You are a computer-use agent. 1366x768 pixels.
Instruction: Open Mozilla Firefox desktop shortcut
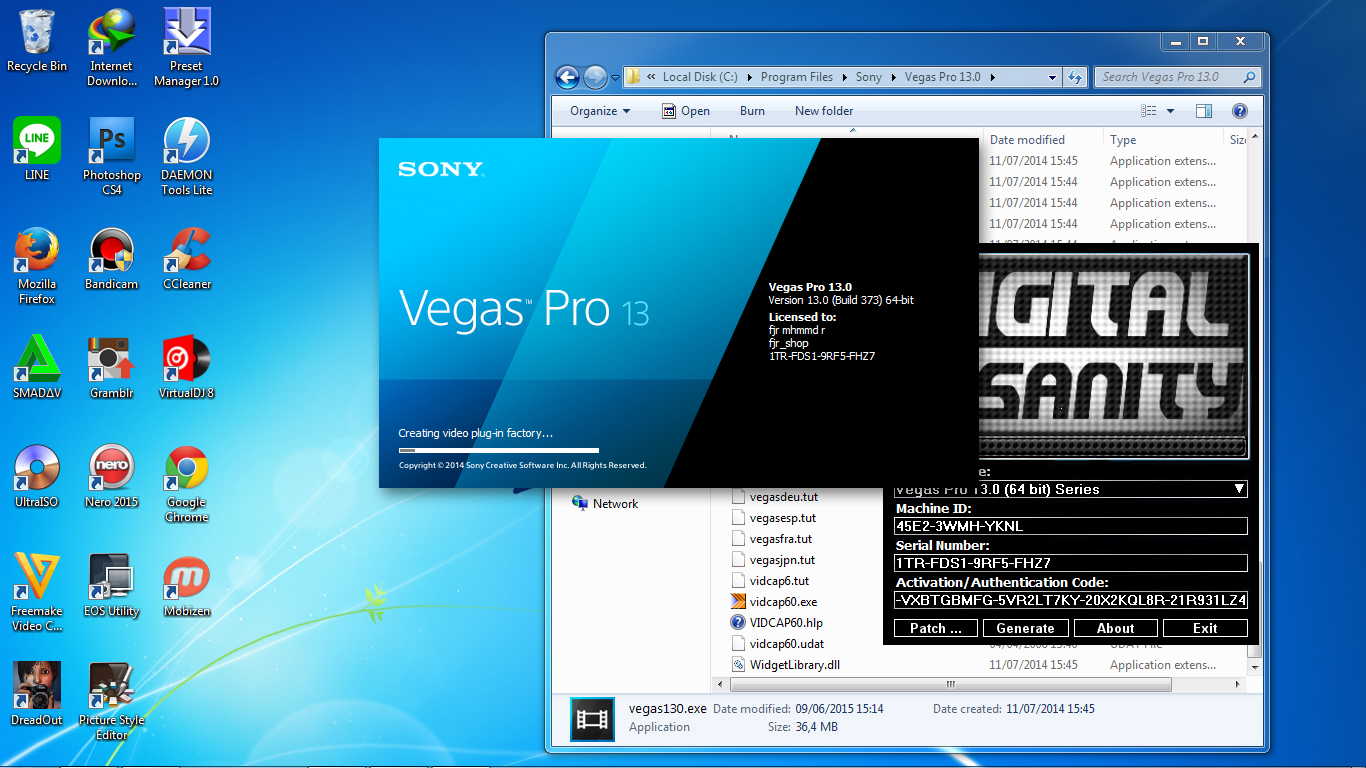(37, 265)
